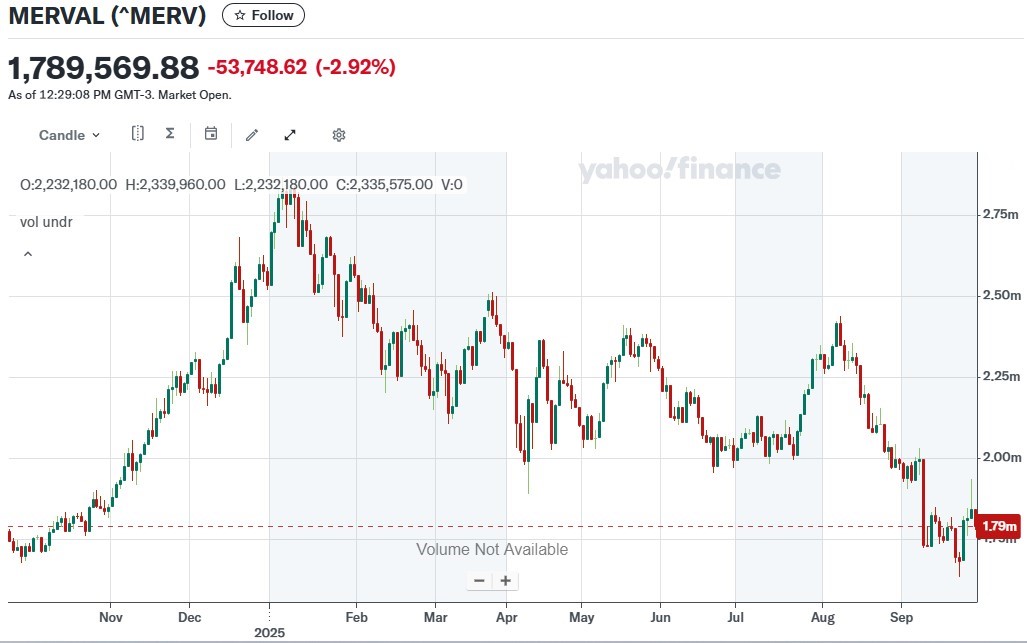Image resolution: width=1027 pixels, height=643 pixels.
Task: Click the 2.50m price axis label
Action: click(x=999, y=296)
